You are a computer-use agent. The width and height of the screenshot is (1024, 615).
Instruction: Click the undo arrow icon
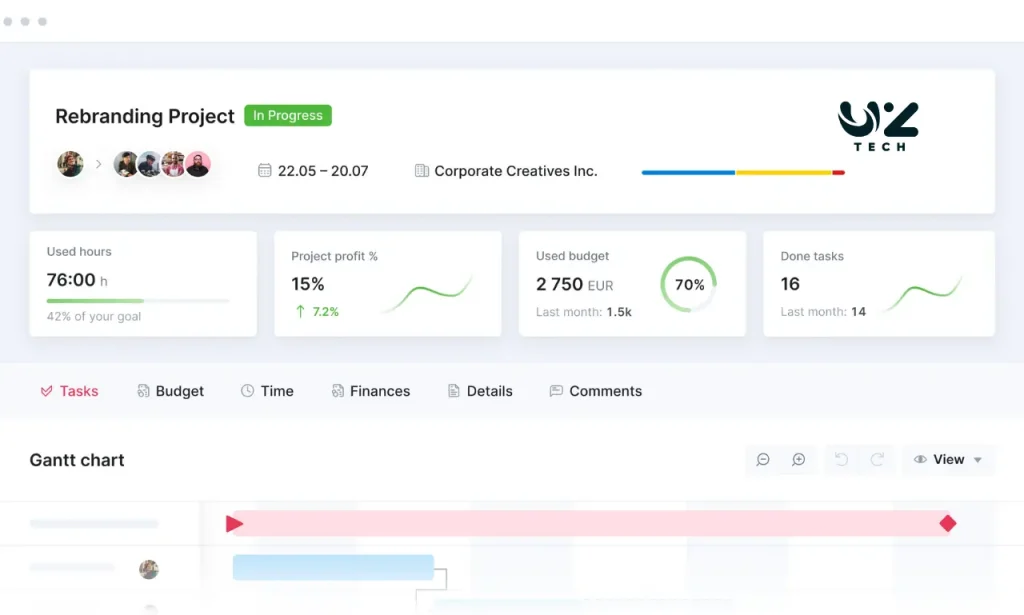point(841,460)
